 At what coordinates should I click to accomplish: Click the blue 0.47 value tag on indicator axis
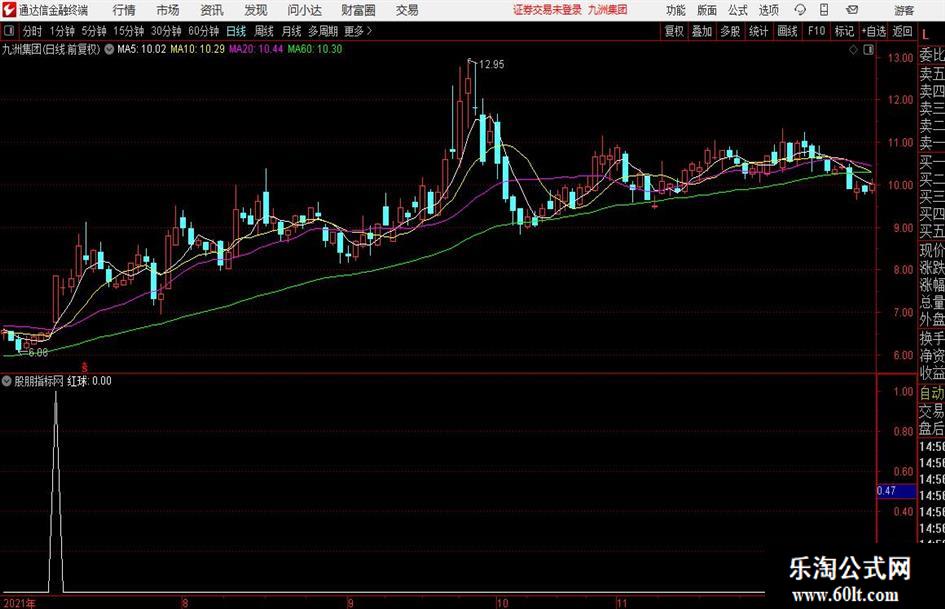pyautogui.click(x=896, y=491)
